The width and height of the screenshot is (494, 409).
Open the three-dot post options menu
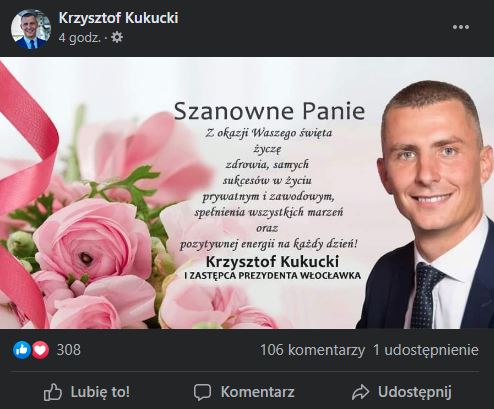click(x=461, y=27)
